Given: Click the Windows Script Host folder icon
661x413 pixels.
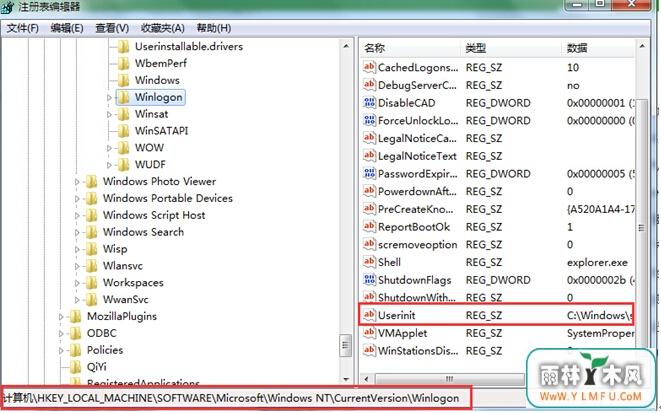Looking at the screenshot, I should point(91,215).
